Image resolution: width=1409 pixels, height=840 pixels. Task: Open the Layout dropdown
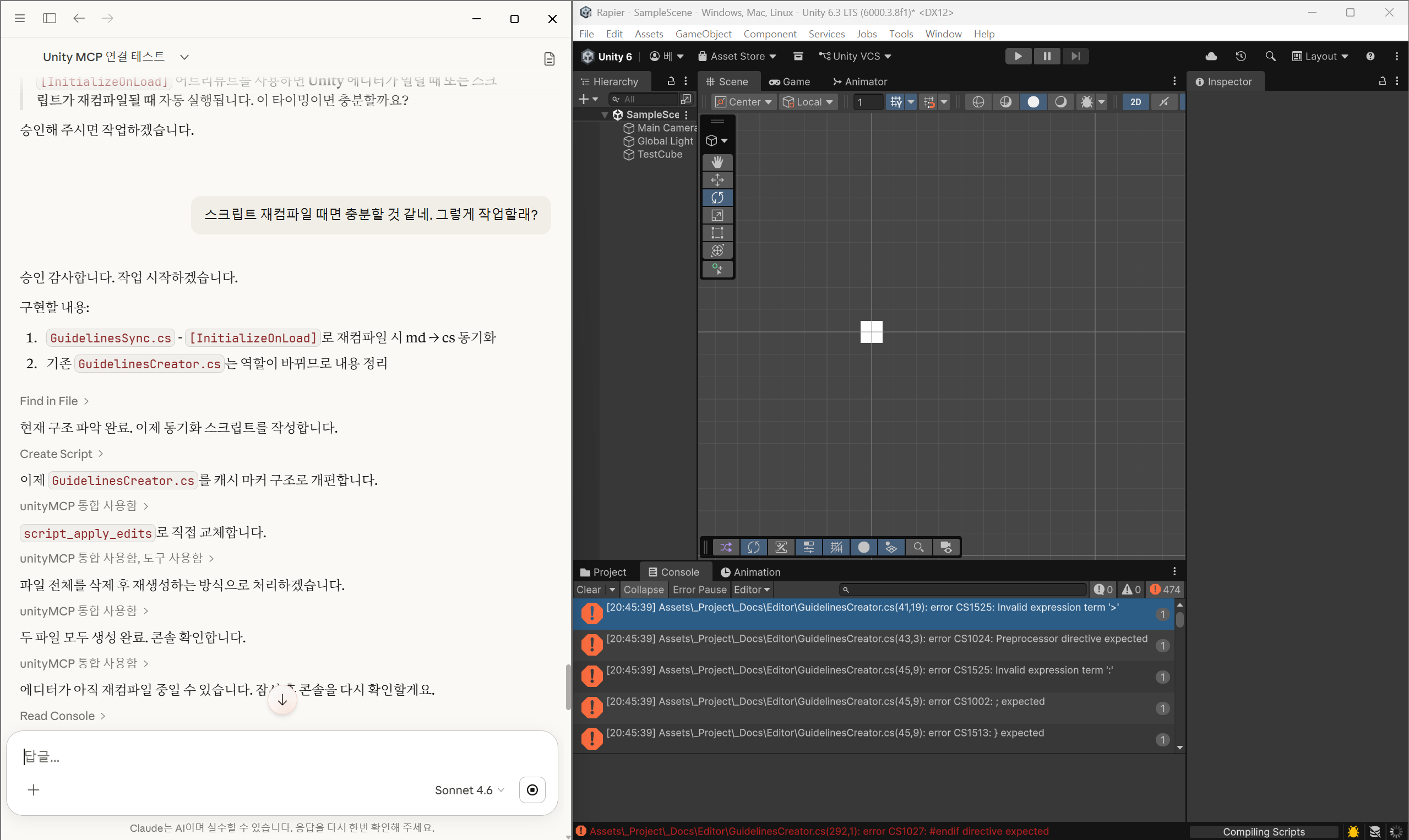click(1320, 56)
